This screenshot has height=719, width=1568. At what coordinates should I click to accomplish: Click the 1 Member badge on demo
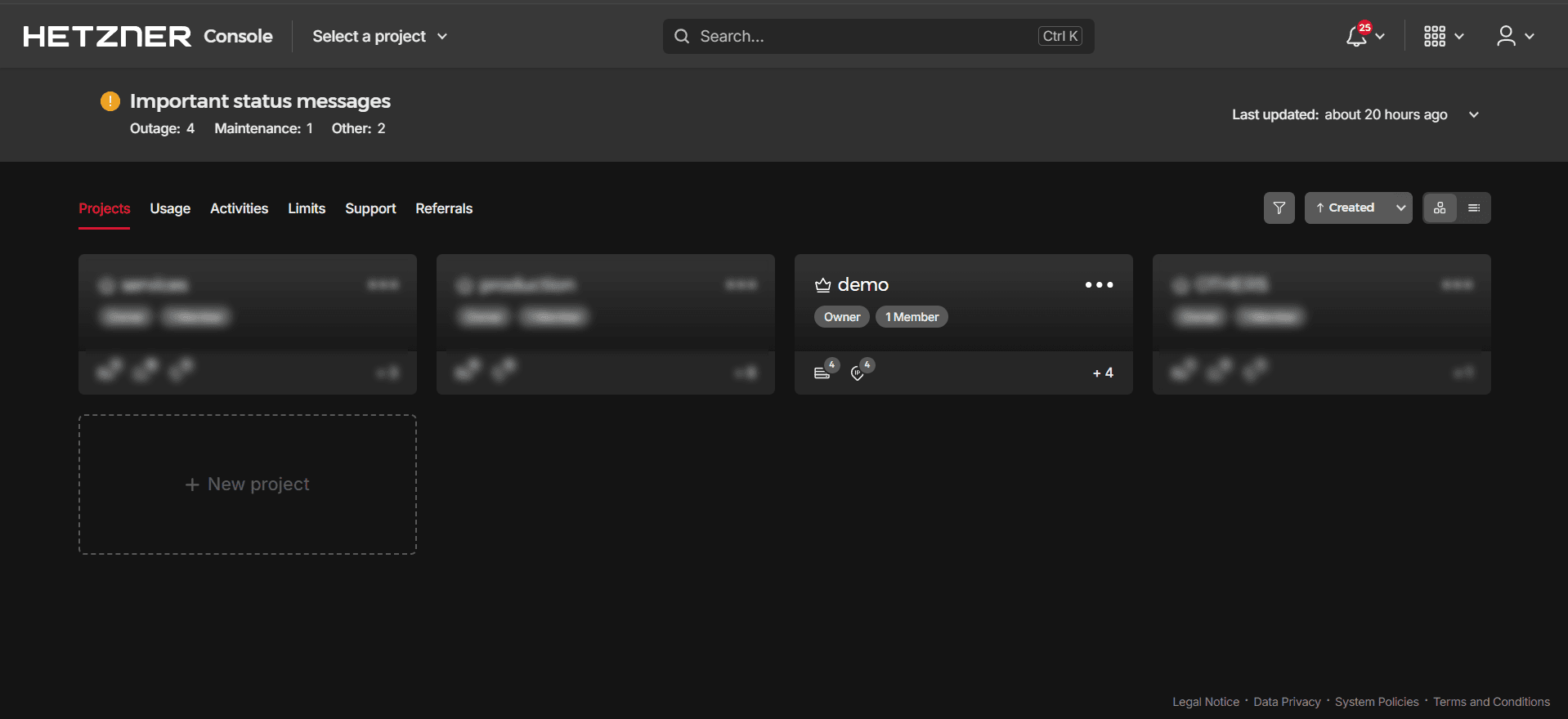coord(912,317)
